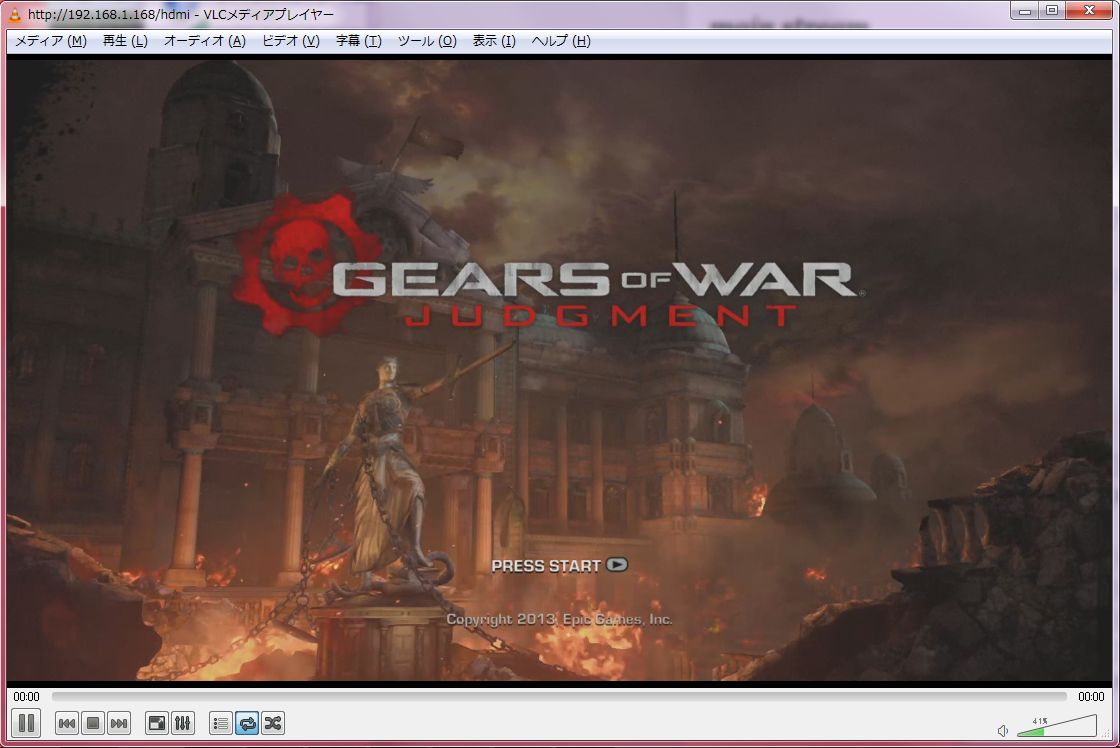Adjust the volume slider at 41%
Screen dimensions: 1120x748
tap(1056, 727)
